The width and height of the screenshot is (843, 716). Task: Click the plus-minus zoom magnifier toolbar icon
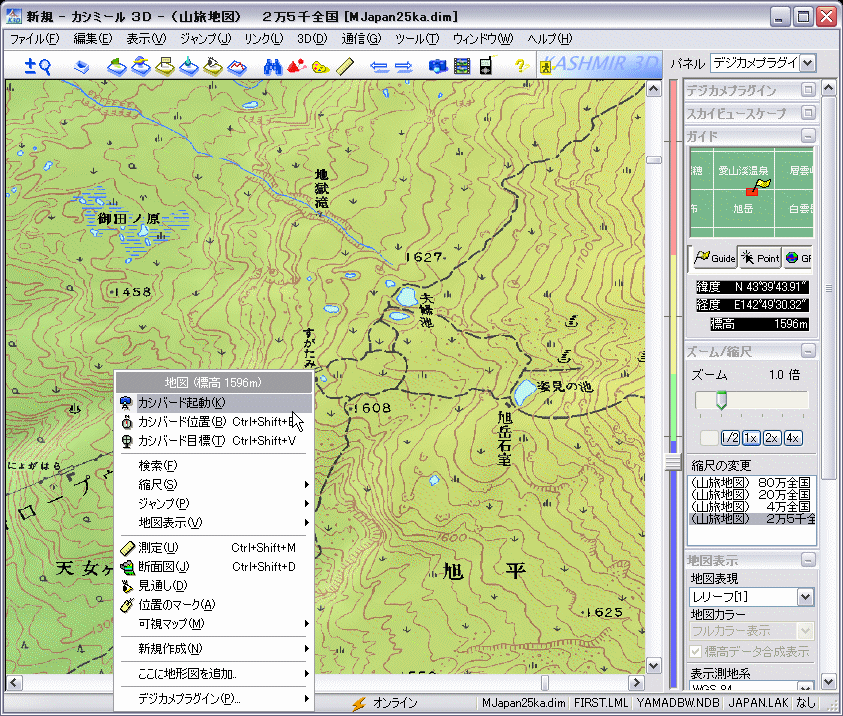[x=38, y=66]
